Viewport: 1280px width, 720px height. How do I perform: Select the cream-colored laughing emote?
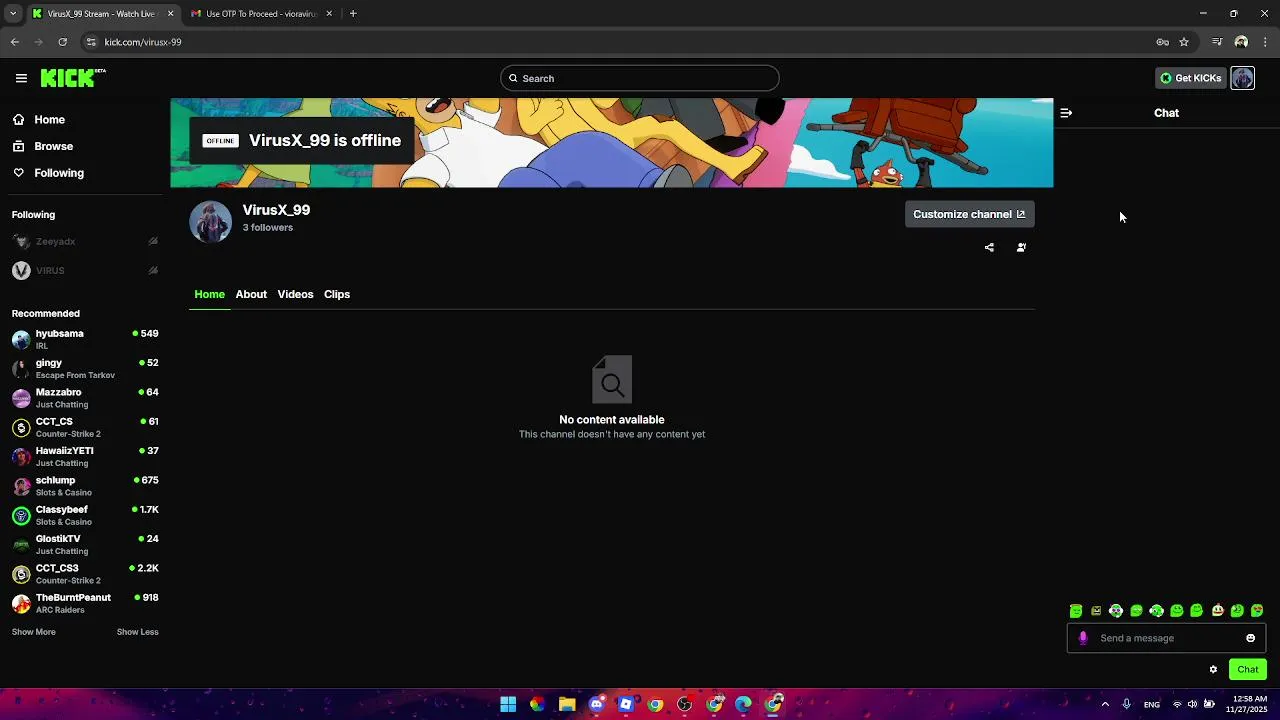click(1217, 611)
